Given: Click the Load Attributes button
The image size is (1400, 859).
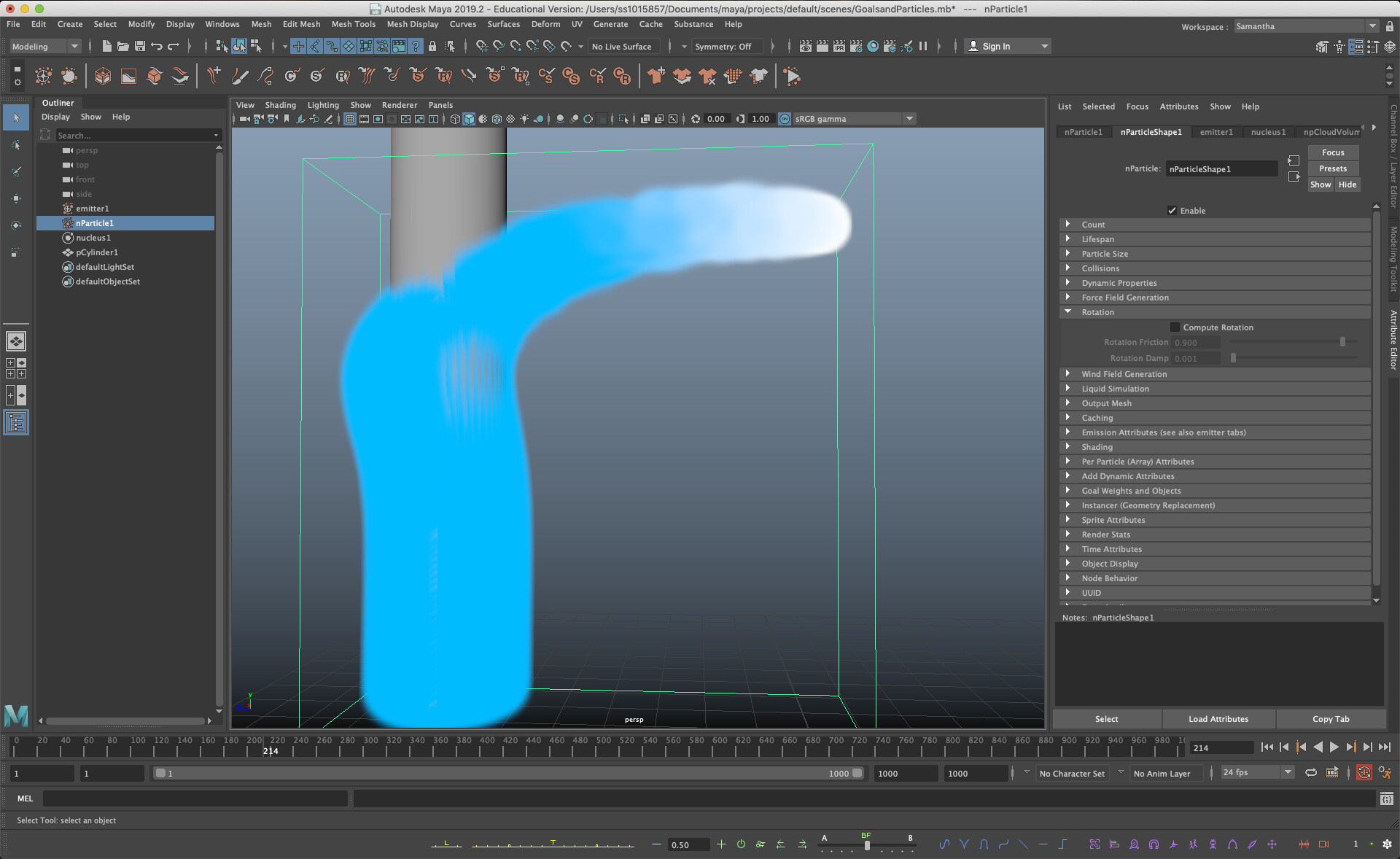Looking at the screenshot, I should point(1218,719).
